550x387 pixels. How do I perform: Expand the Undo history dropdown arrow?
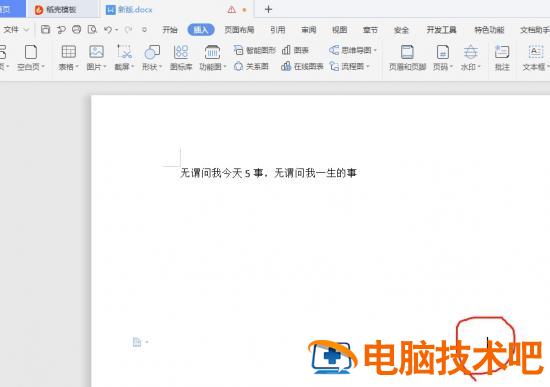(116, 30)
